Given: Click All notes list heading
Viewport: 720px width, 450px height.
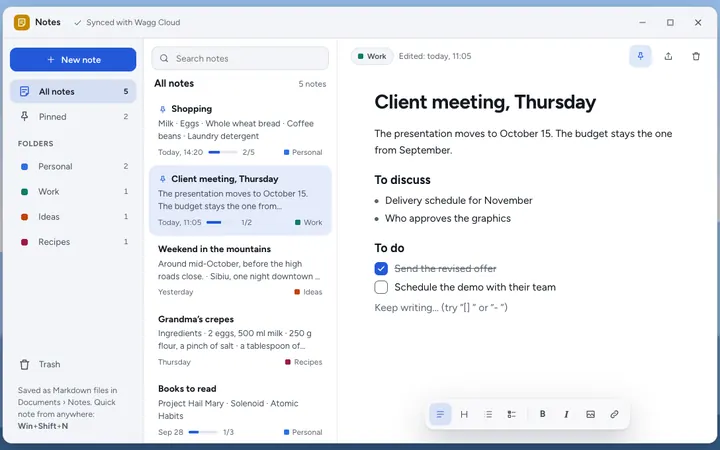Looking at the screenshot, I should (174, 84).
